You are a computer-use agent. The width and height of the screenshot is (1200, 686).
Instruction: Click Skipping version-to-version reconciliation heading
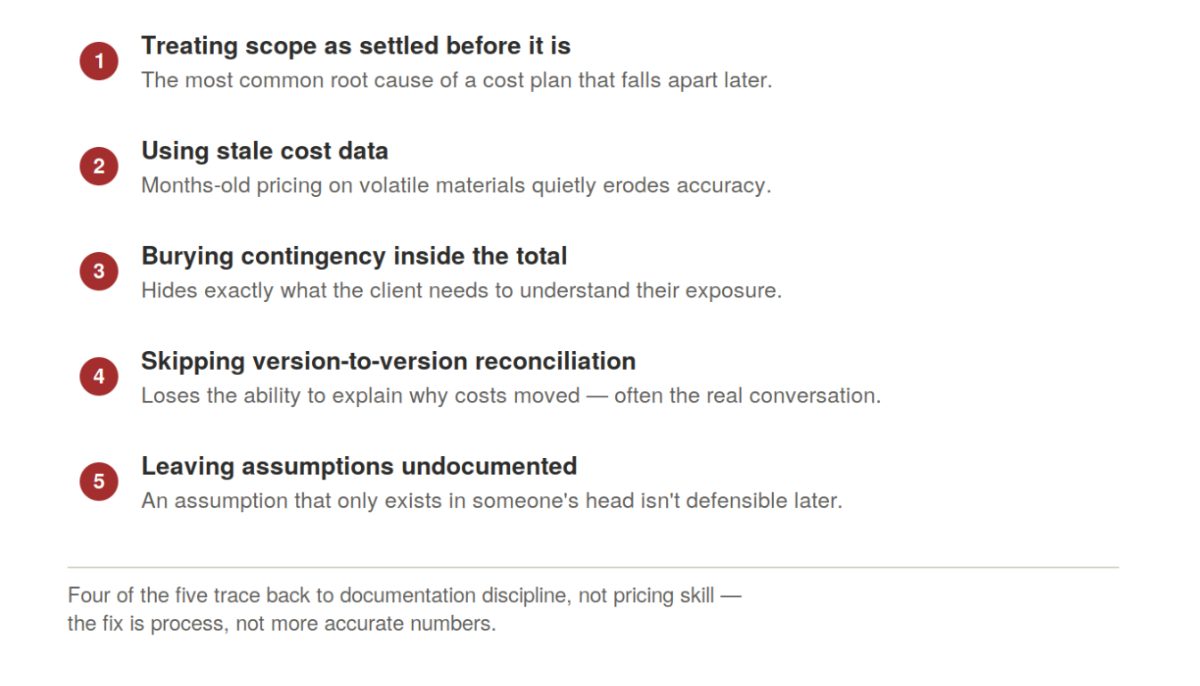[x=388, y=361]
